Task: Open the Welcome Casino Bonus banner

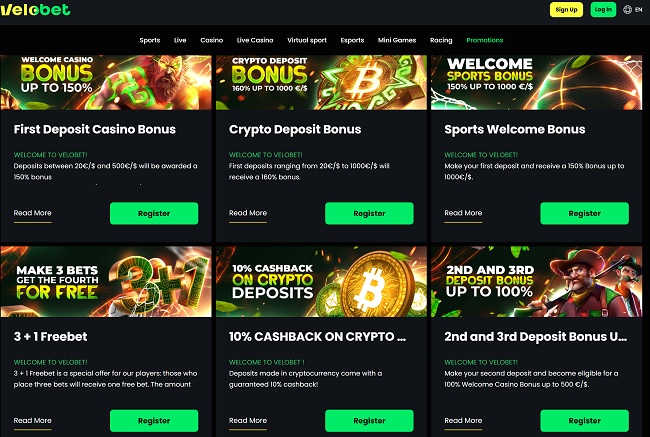Action: [x=106, y=83]
